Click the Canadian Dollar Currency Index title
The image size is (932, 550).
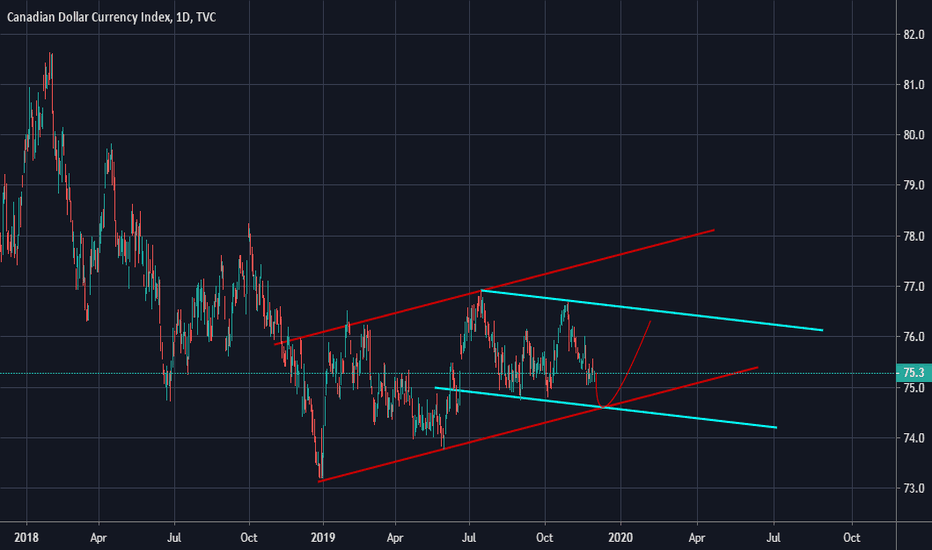point(89,17)
